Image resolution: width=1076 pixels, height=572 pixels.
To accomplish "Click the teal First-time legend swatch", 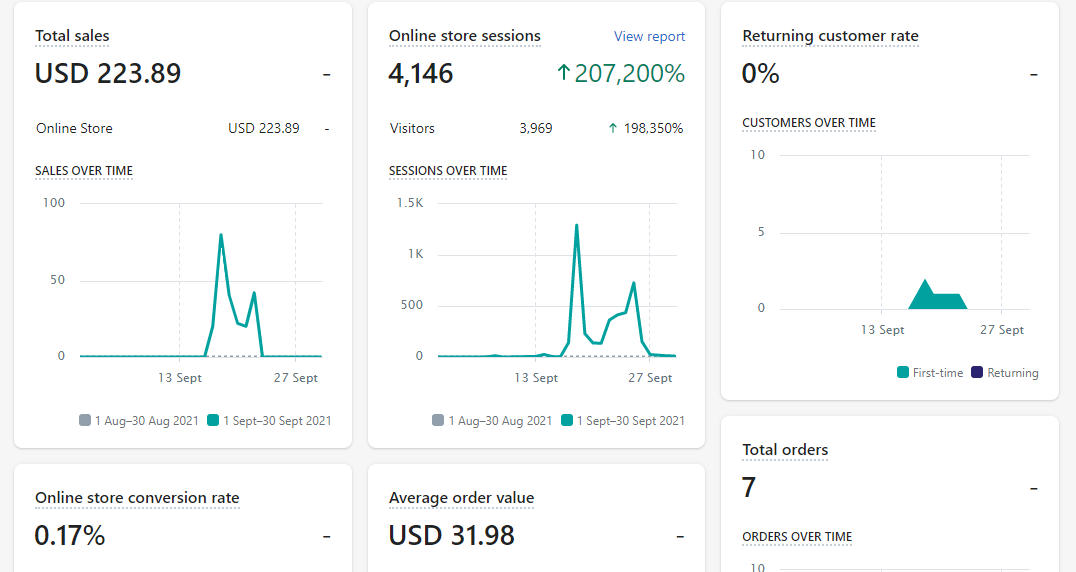I will [903, 372].
